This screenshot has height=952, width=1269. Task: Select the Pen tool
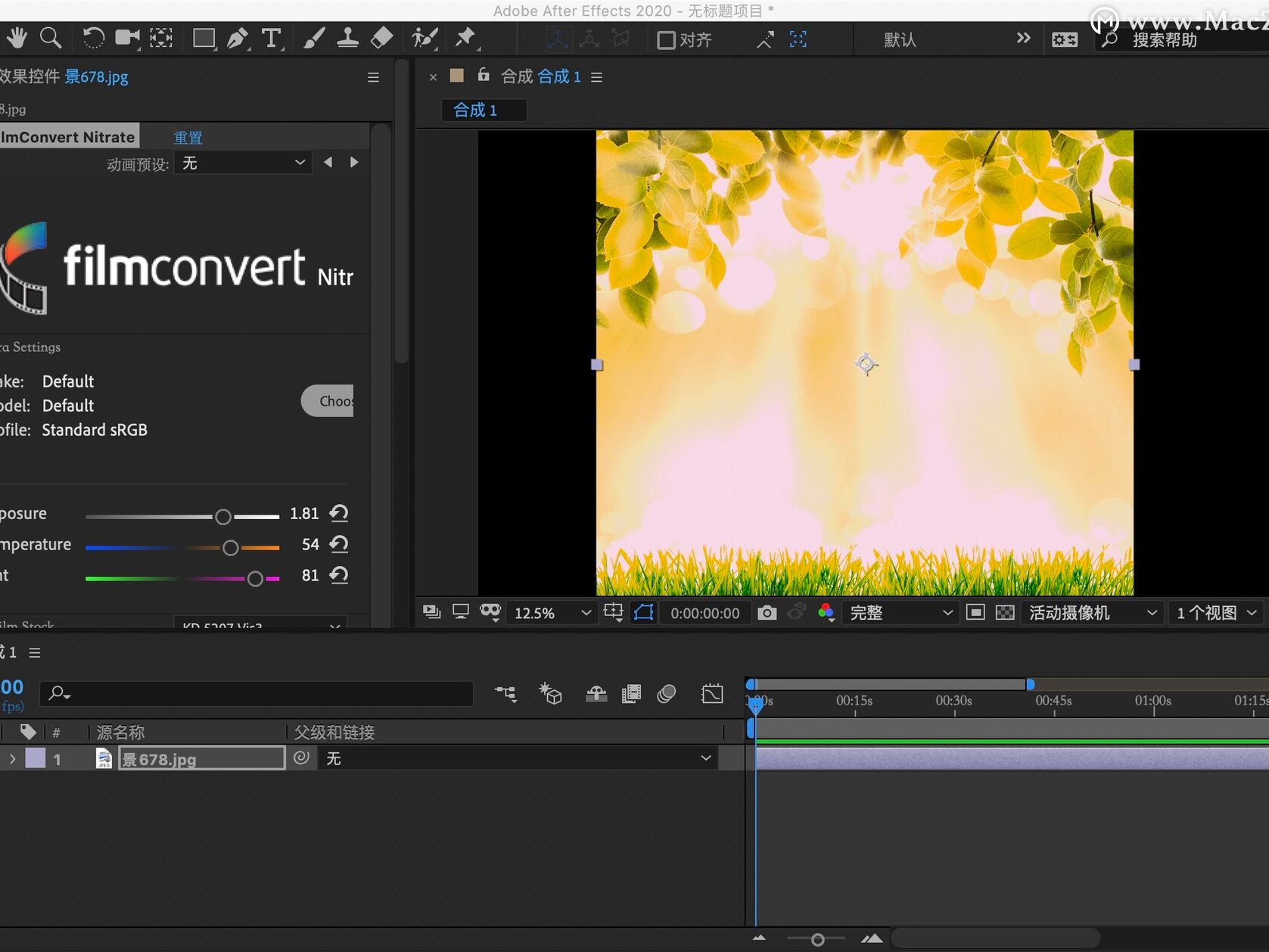[238, 39]
